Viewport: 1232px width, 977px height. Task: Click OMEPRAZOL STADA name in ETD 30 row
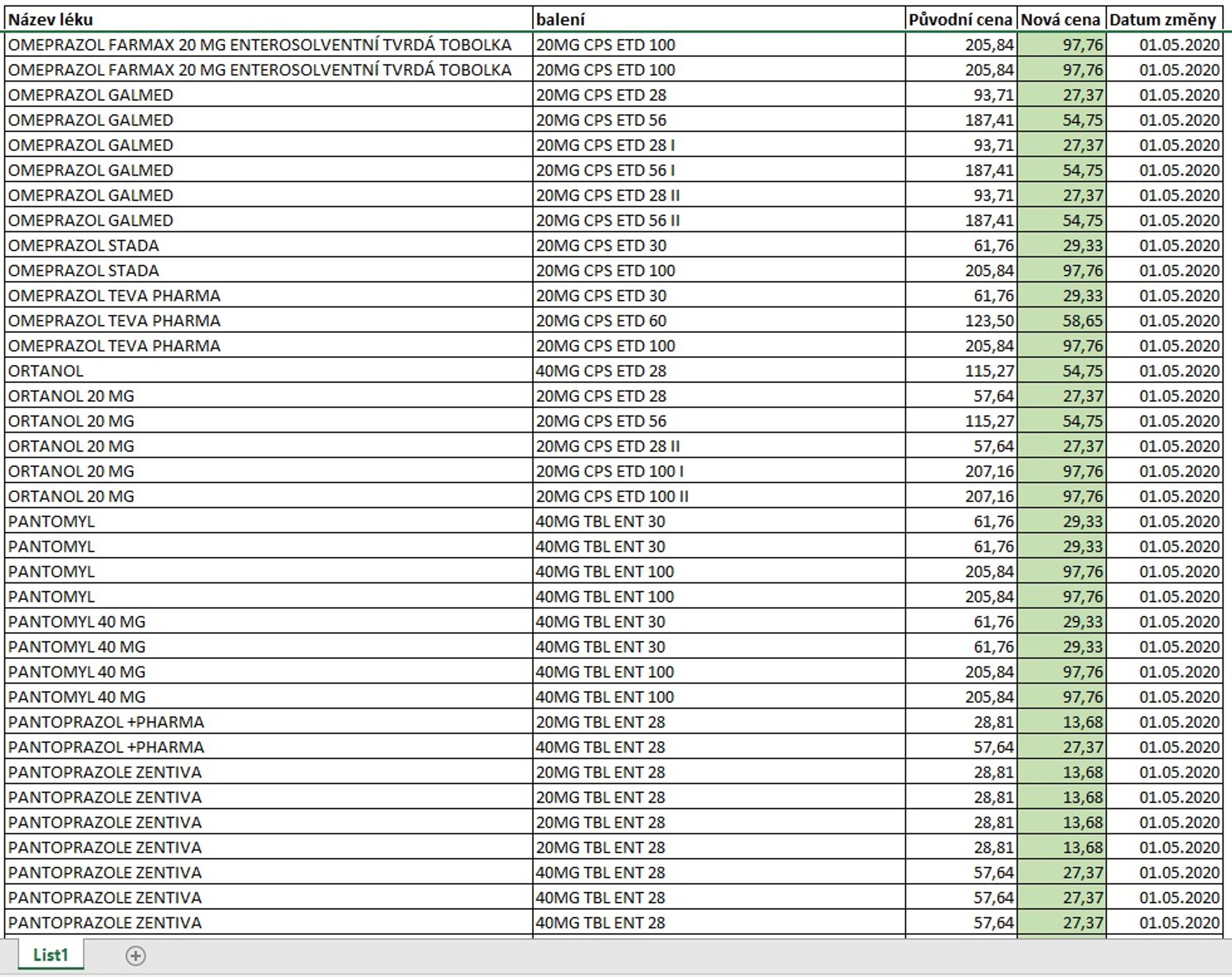(x=269, y=246)
